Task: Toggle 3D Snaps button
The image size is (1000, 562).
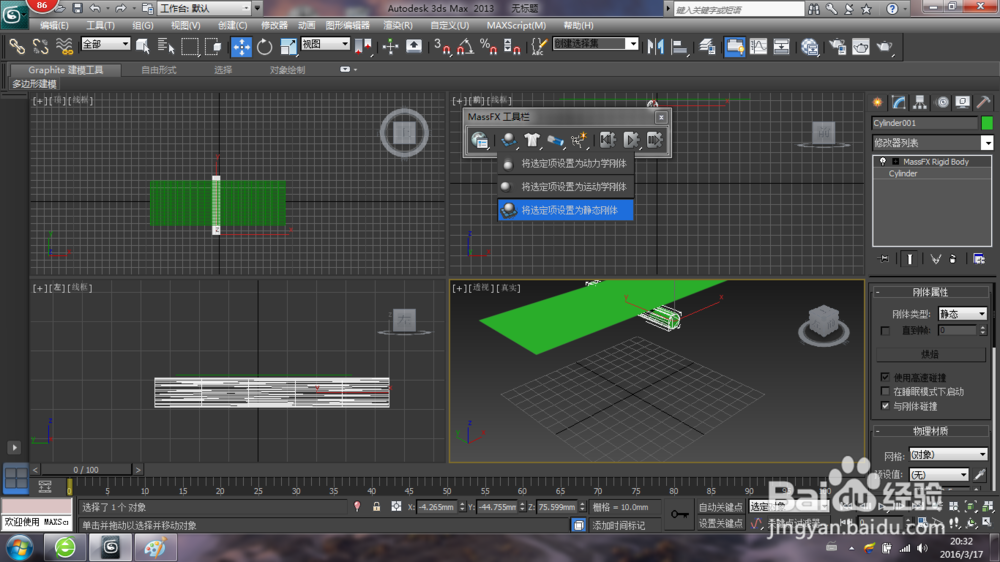Action: [442, 47]
